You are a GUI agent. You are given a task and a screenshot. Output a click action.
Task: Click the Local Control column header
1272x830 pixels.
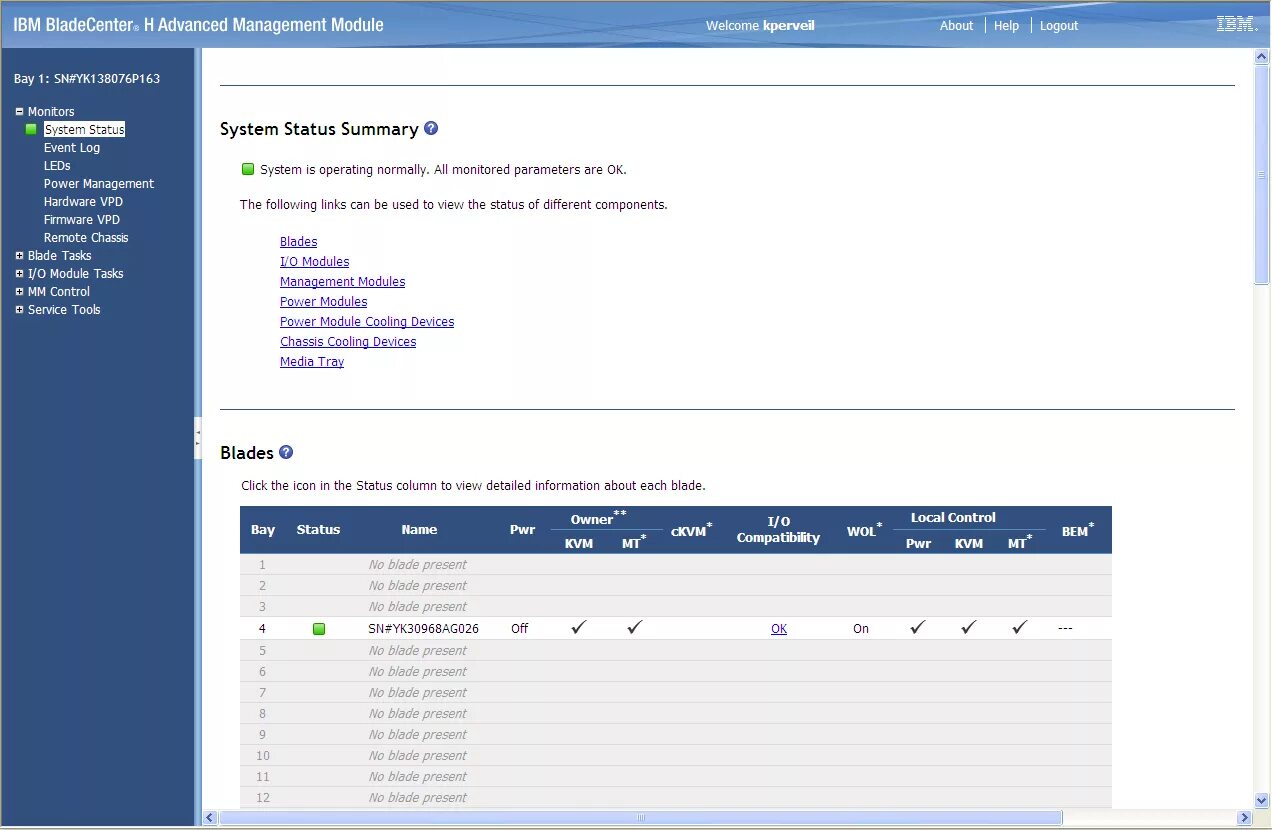pyautogui.click(x=953, y=518)
